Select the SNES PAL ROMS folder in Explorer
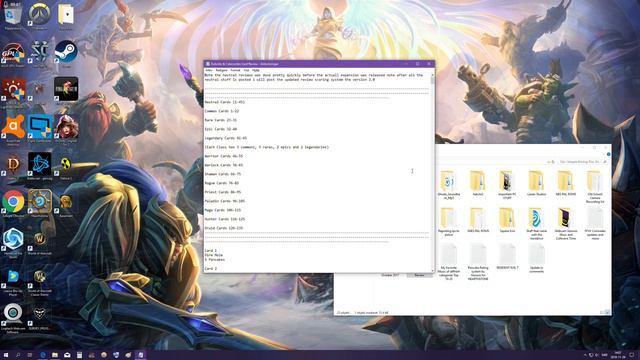Screen dimensions: 640x360 (478, 220)
